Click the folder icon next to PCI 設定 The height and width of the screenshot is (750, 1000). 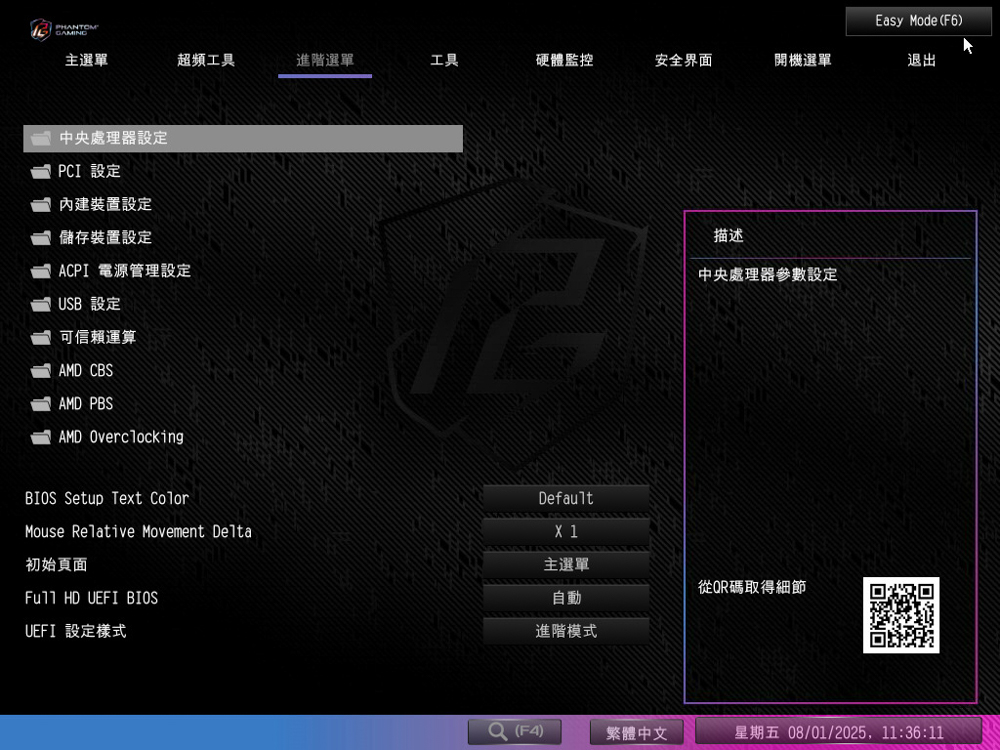40,172
